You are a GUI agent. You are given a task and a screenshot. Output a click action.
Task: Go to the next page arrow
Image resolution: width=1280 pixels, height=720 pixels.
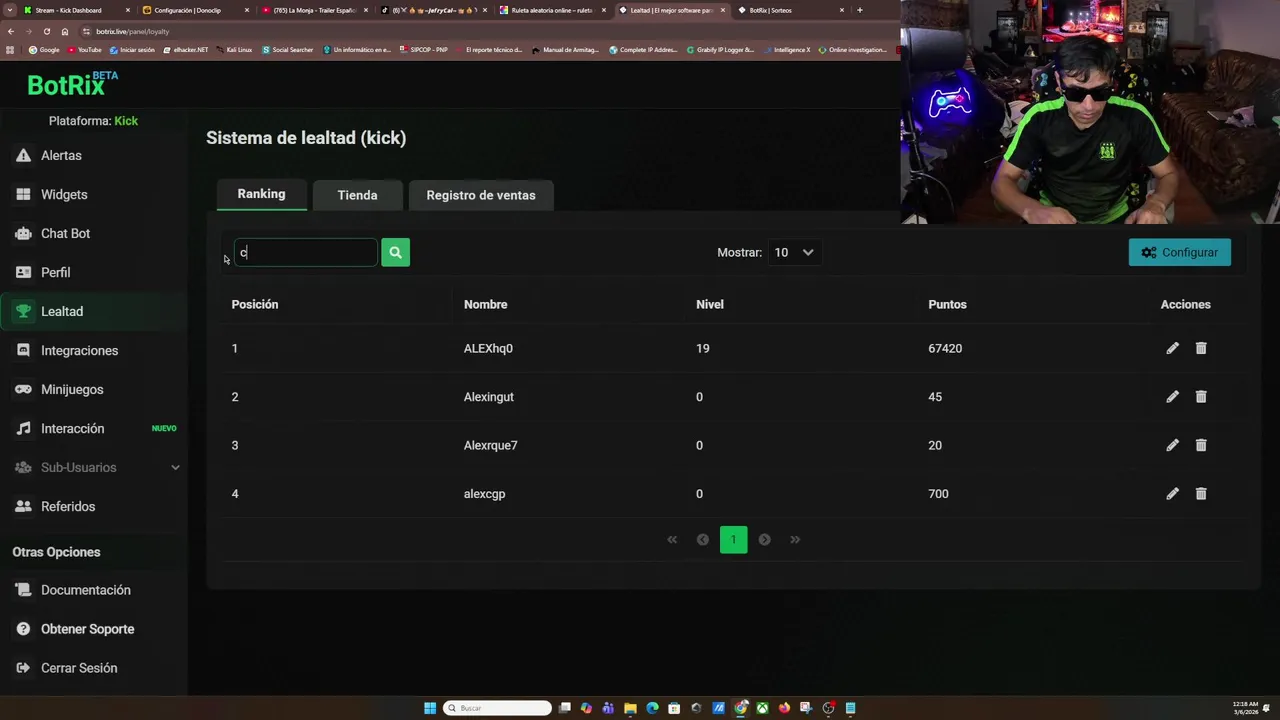[x=764, y=540]
